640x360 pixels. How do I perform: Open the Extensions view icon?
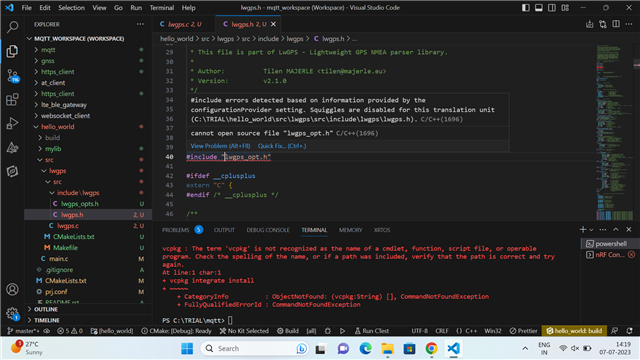[12, 100]
